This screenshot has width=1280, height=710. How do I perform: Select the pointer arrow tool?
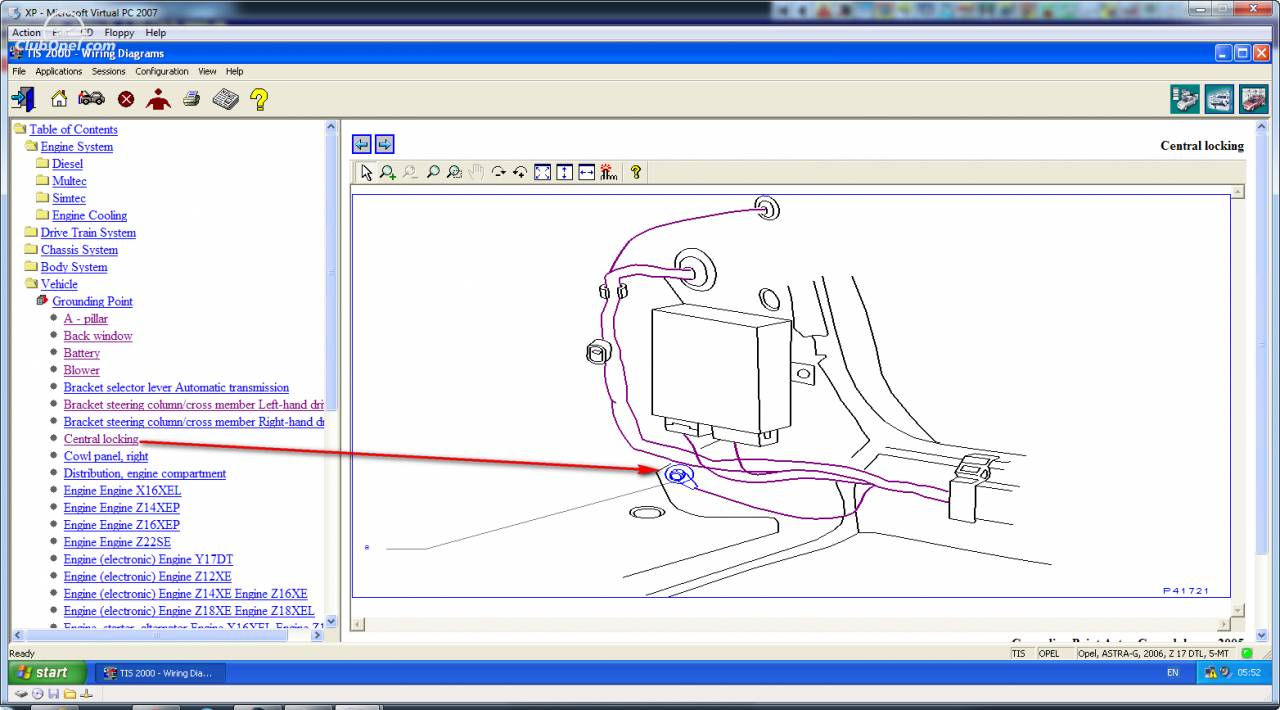coord(366,172)
